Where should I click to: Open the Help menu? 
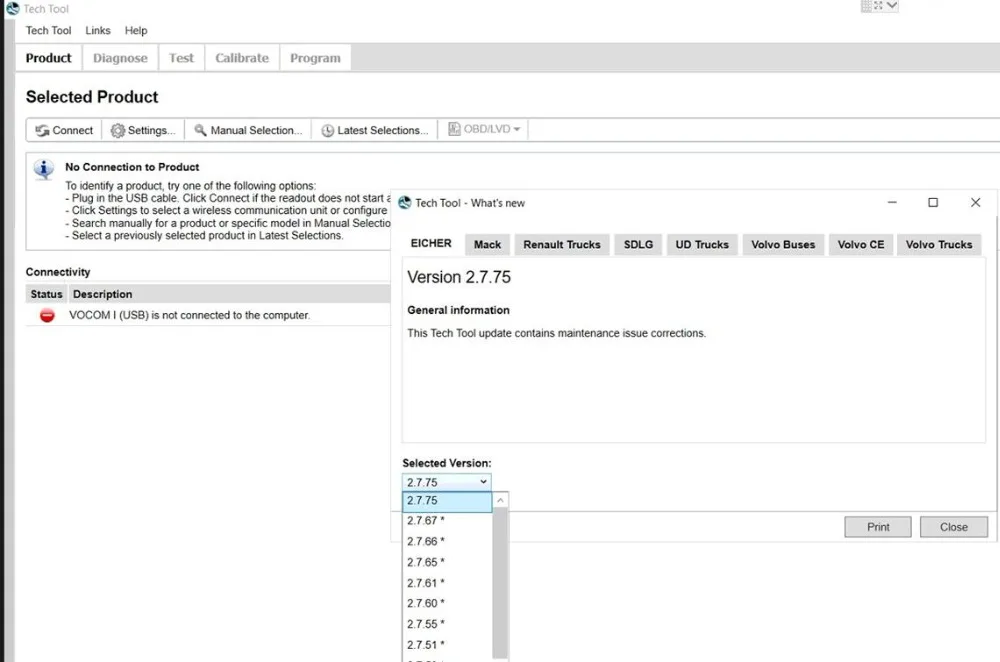[136, 31]
